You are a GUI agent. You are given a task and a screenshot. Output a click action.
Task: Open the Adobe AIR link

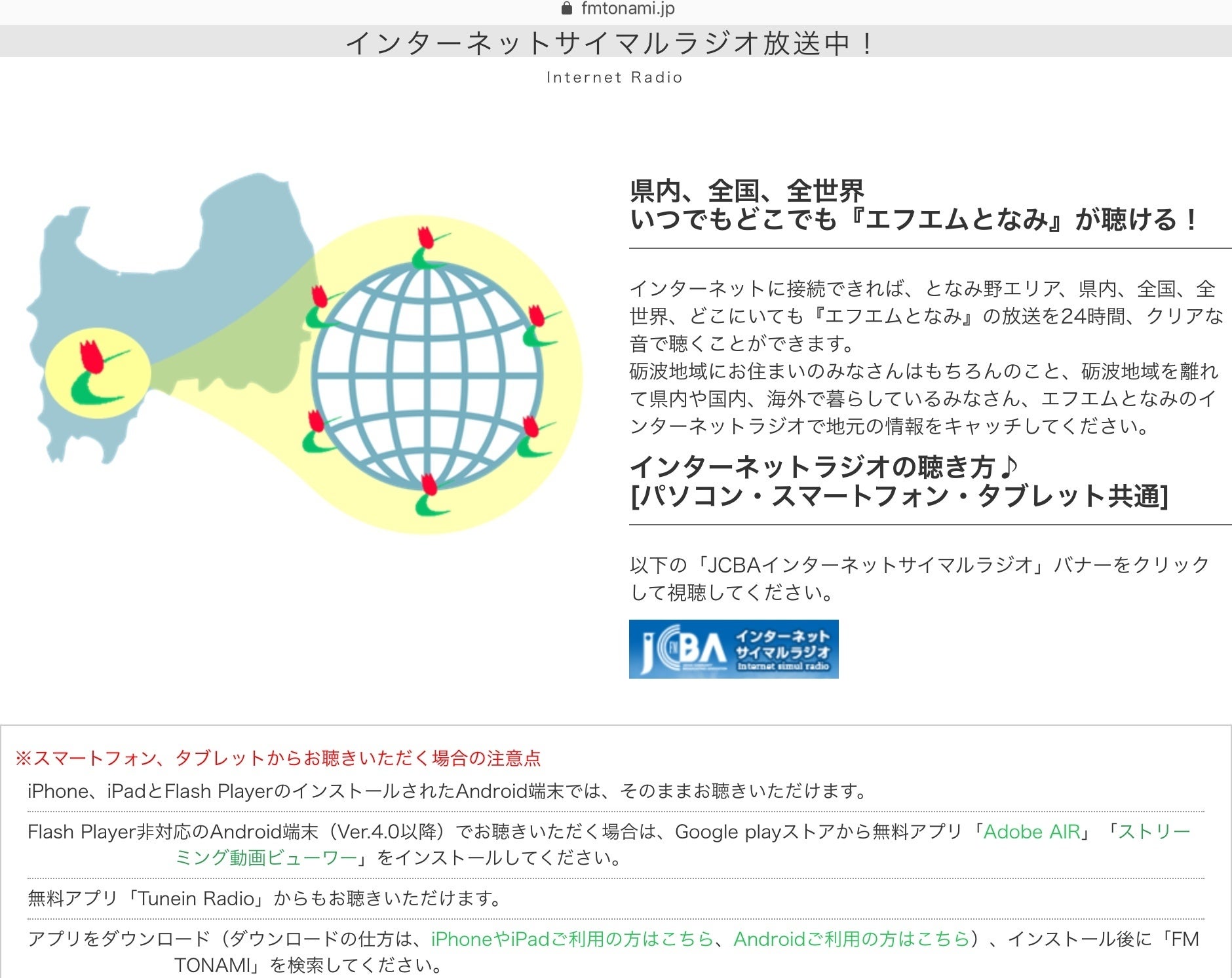click(x=1031, y=831)
